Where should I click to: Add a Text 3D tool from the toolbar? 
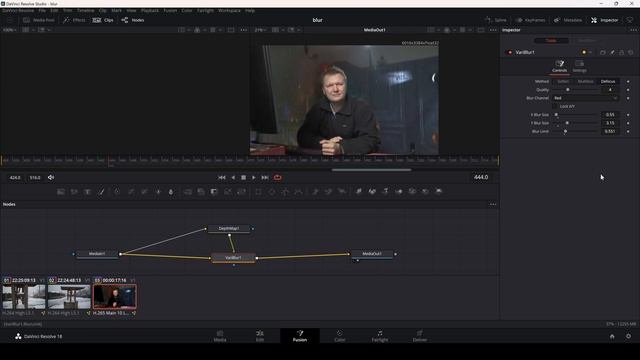(385, 191)
